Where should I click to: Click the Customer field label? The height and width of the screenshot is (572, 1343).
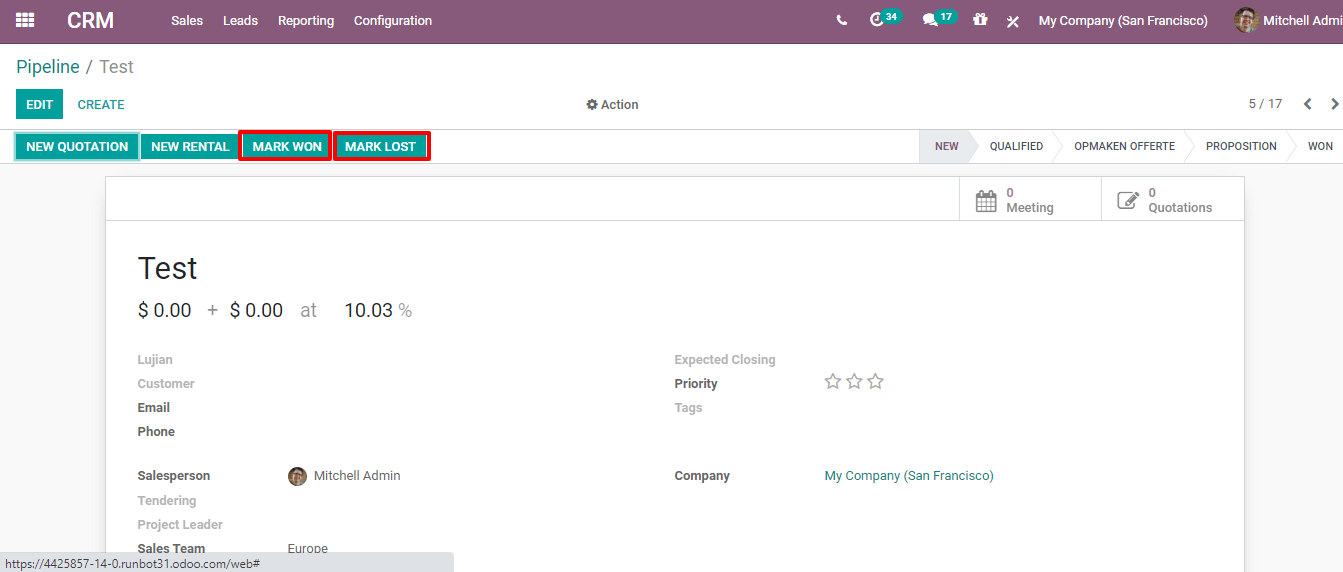click(x=166, y=384)
